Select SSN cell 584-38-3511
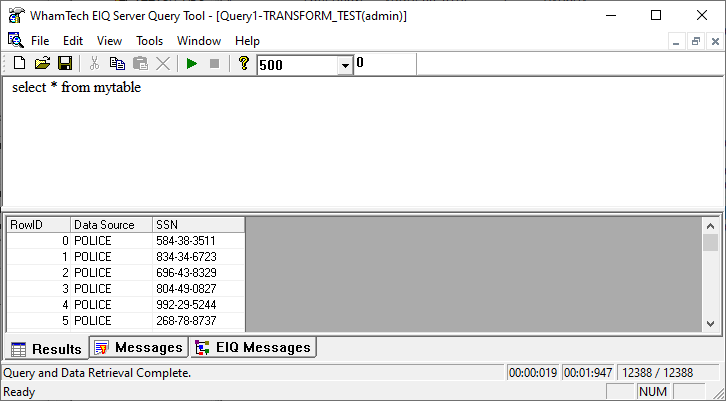 click(x=199, y=241)
